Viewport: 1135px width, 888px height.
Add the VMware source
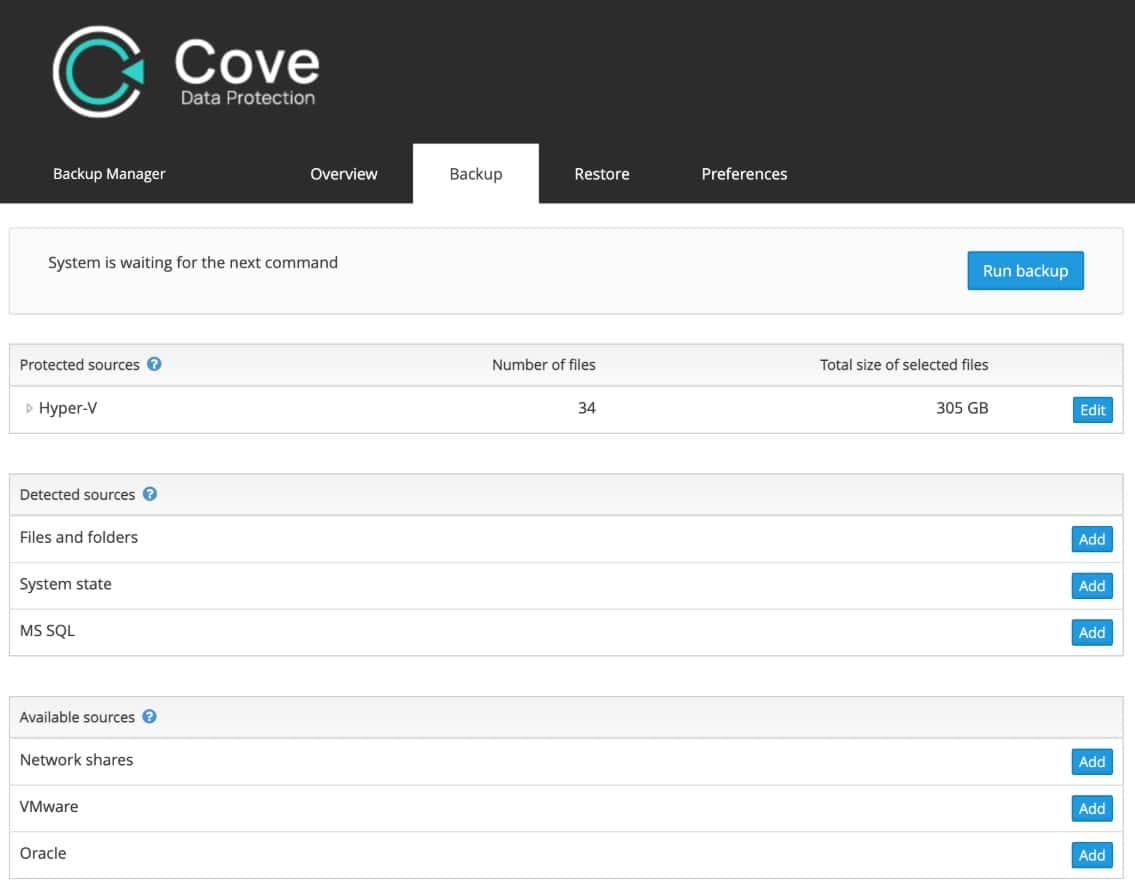(1092, 808)
